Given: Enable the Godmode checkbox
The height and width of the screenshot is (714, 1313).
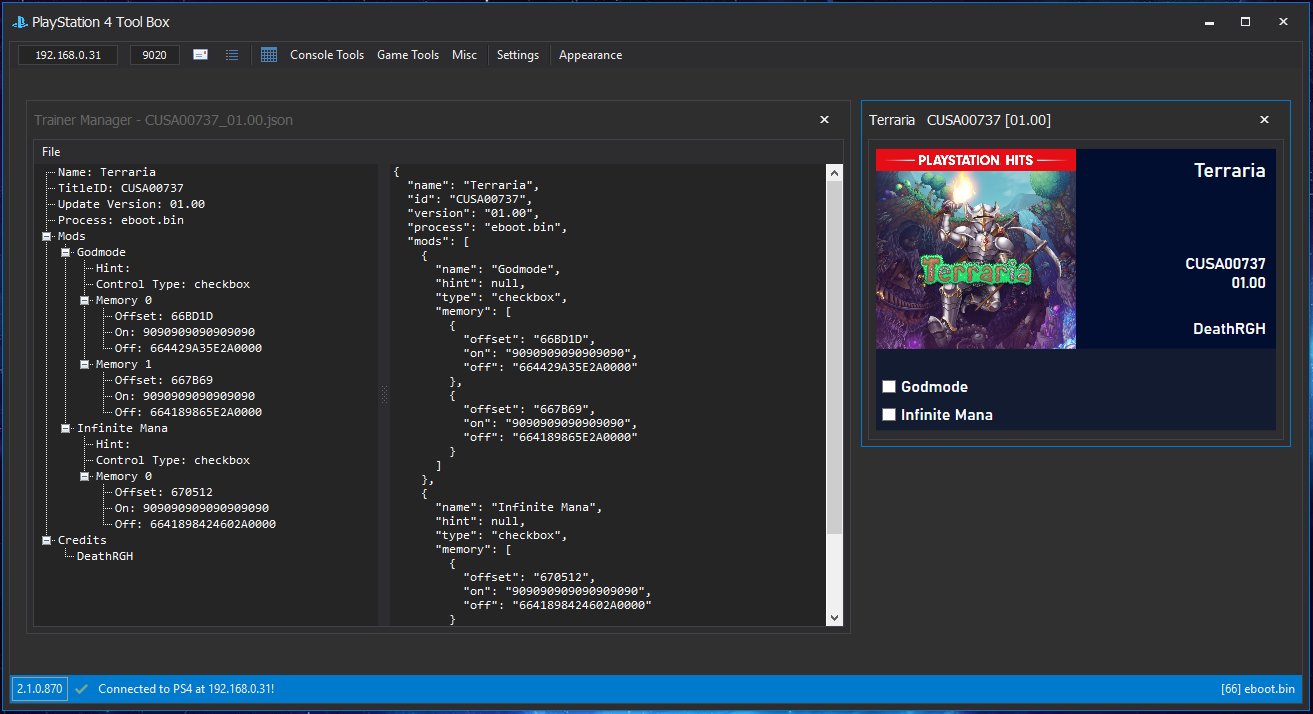Looking at the screenshot, I should 888,387.
